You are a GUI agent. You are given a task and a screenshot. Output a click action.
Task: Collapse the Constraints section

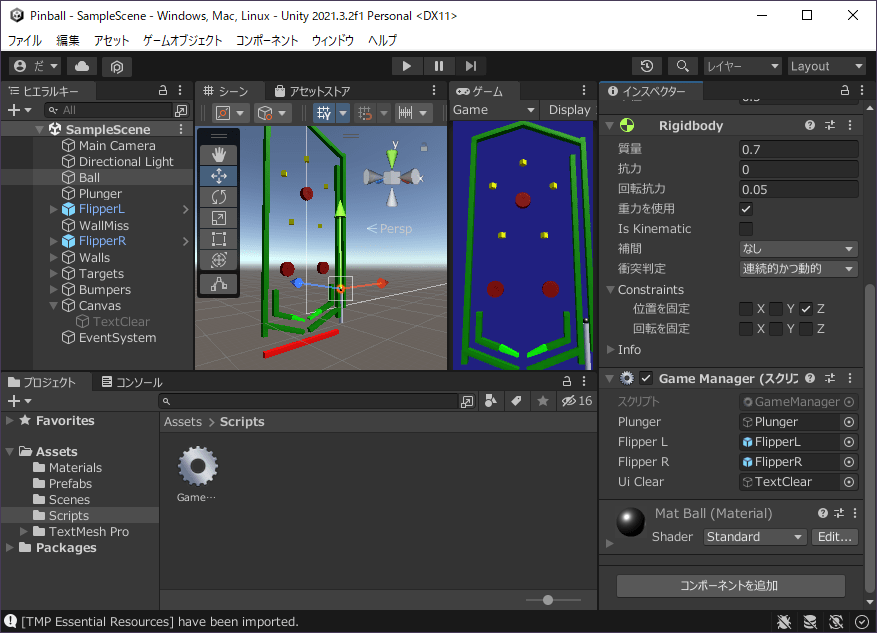(610, 290)
